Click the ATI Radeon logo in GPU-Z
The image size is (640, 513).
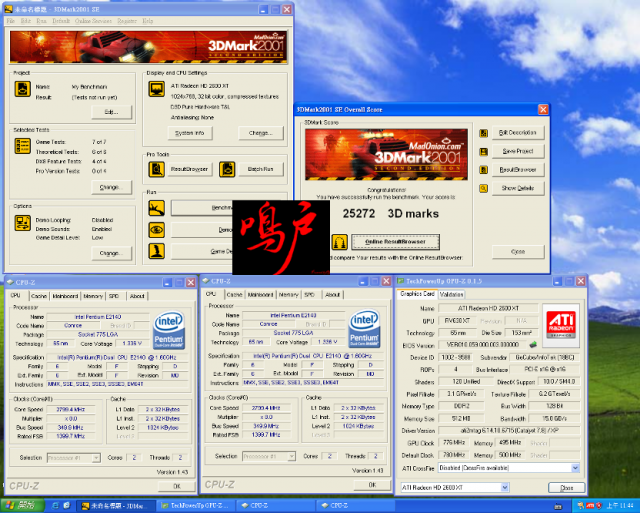(561, 325)
